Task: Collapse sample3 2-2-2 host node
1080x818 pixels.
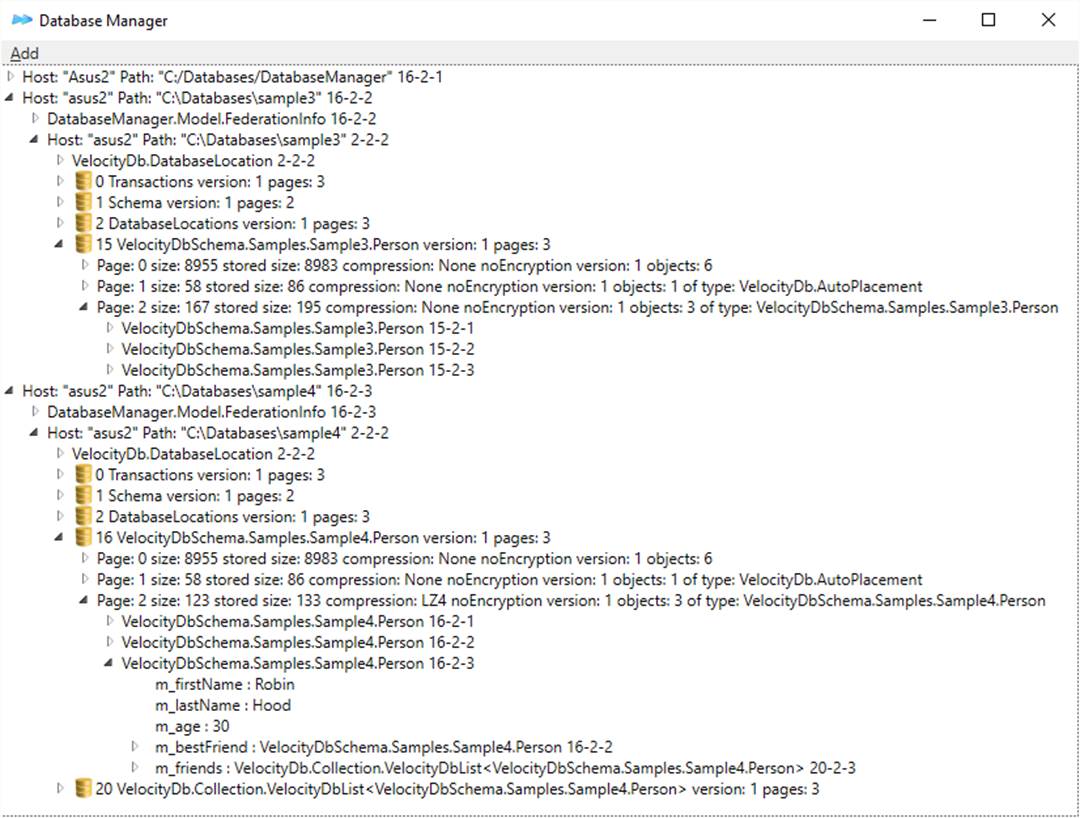Action: pos(34,140)
